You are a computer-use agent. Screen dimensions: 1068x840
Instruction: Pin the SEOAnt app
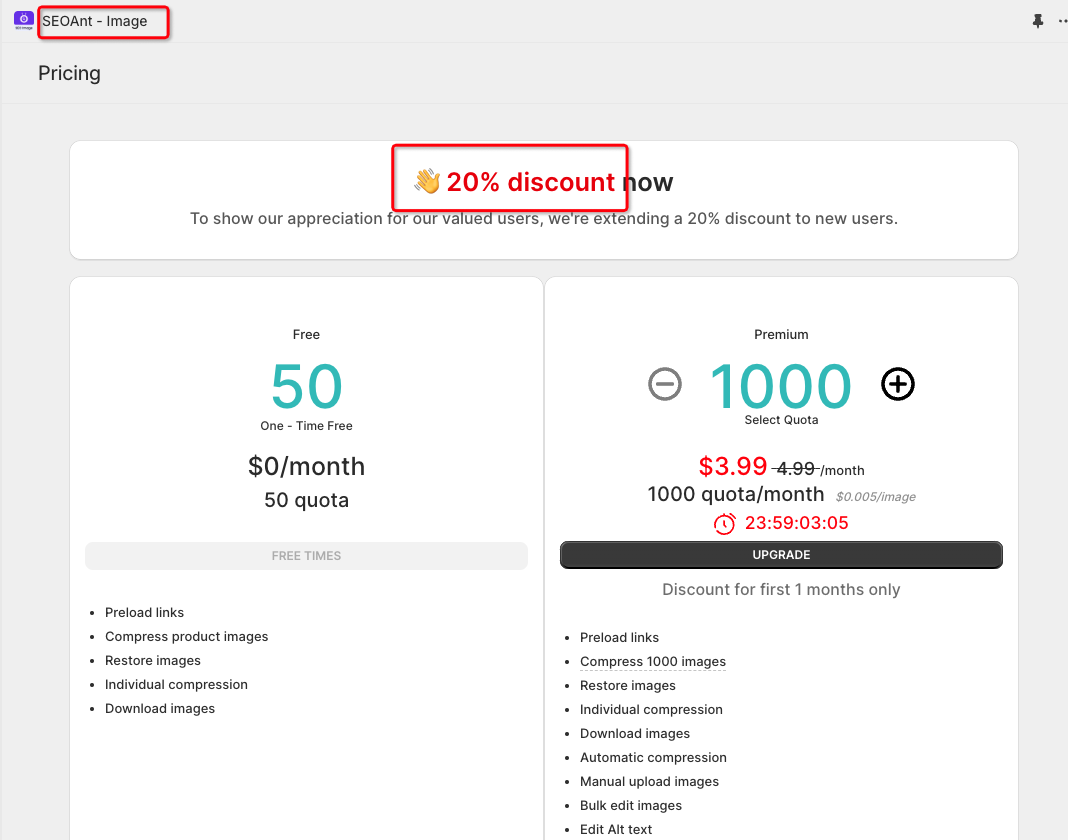tap(1038, 21)
